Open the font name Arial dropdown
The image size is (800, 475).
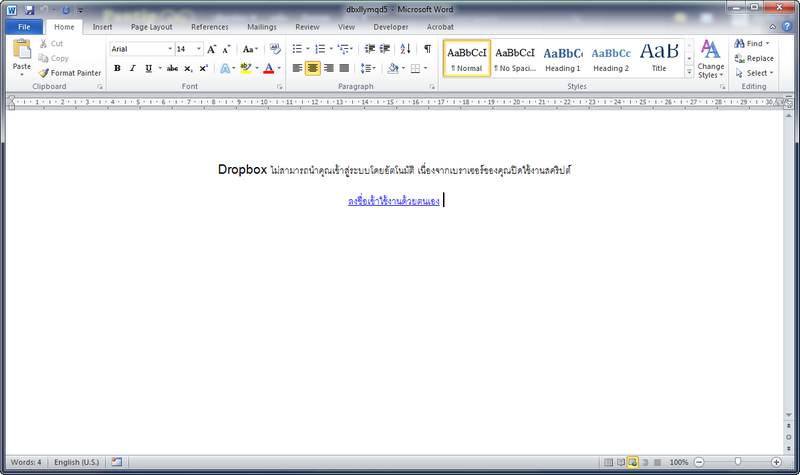170,49
